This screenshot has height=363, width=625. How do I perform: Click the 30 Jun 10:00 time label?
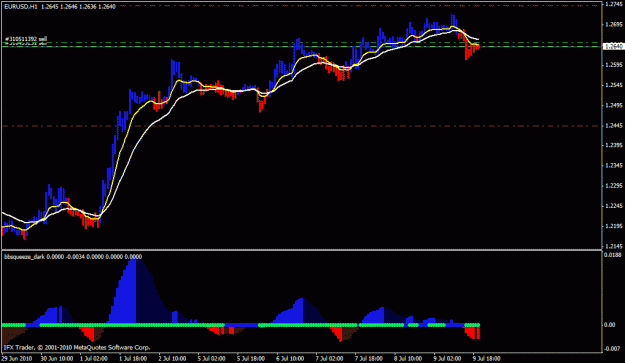(x=57, y=359)
